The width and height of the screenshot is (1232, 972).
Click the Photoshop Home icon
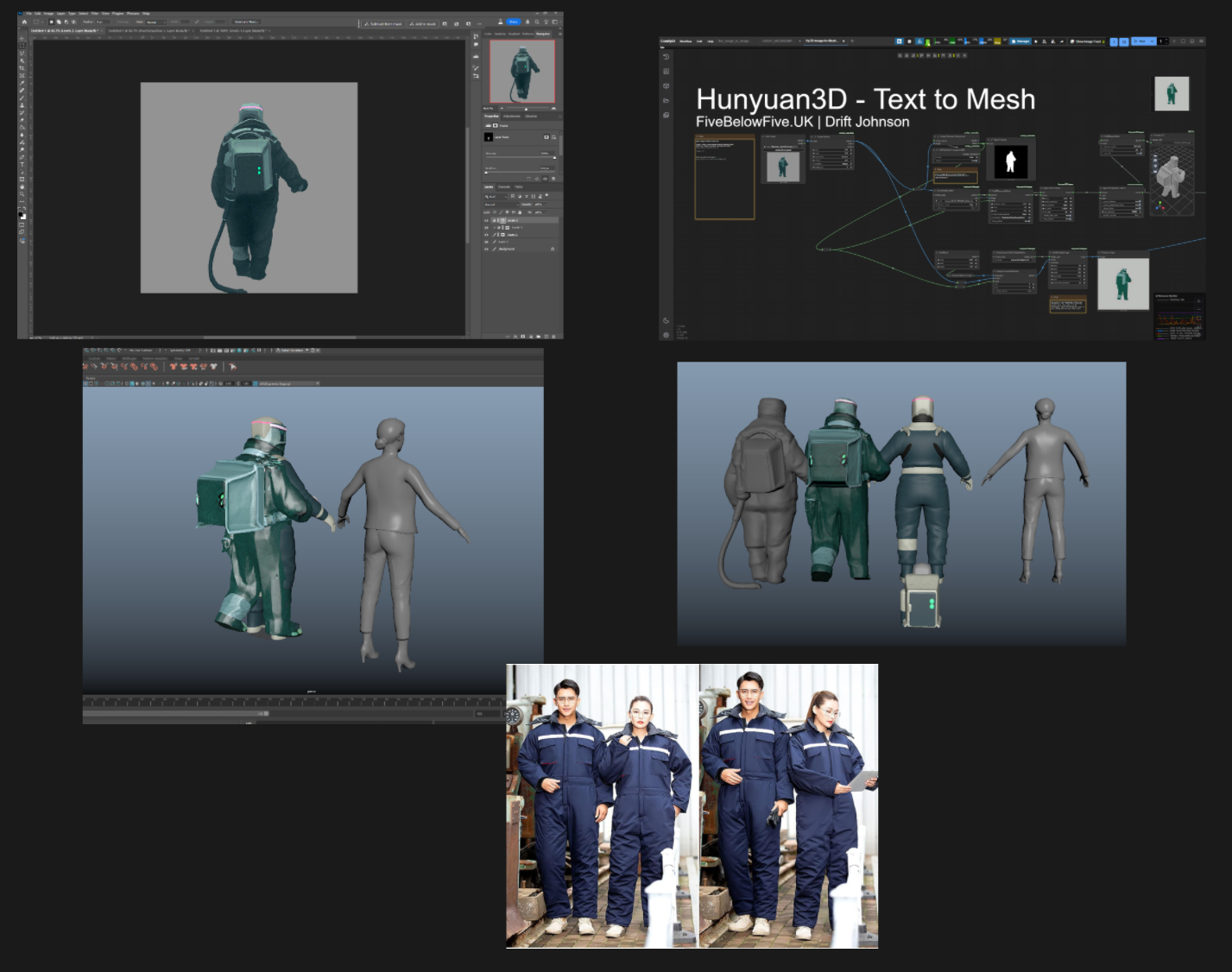coord(24,22)
